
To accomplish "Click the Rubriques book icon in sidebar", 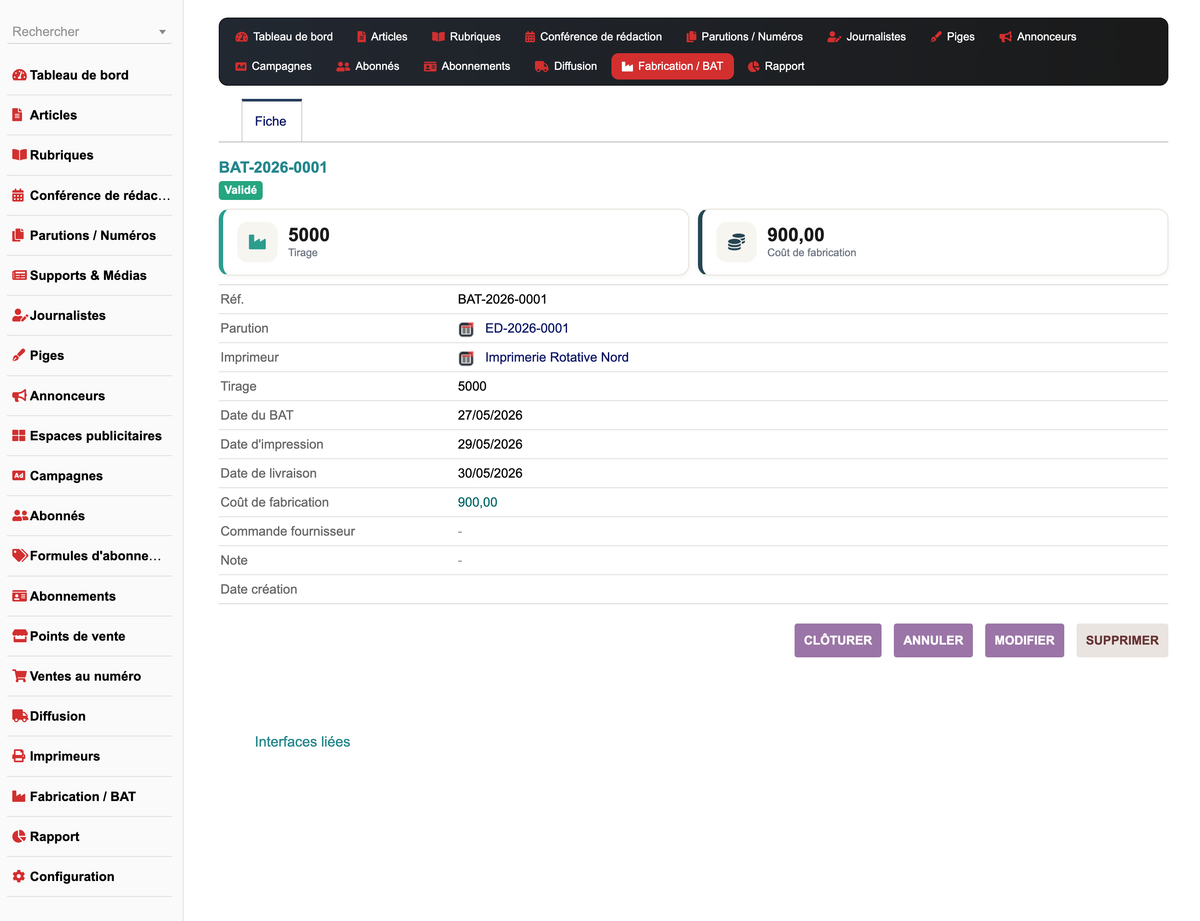I will pyautogui.click(x=19, y=155).
